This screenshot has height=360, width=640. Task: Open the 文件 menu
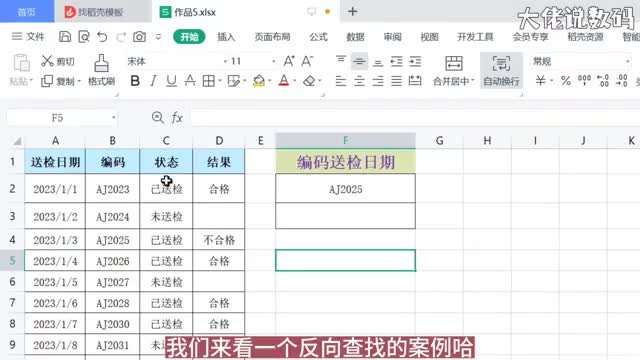[x=28, y=37]
